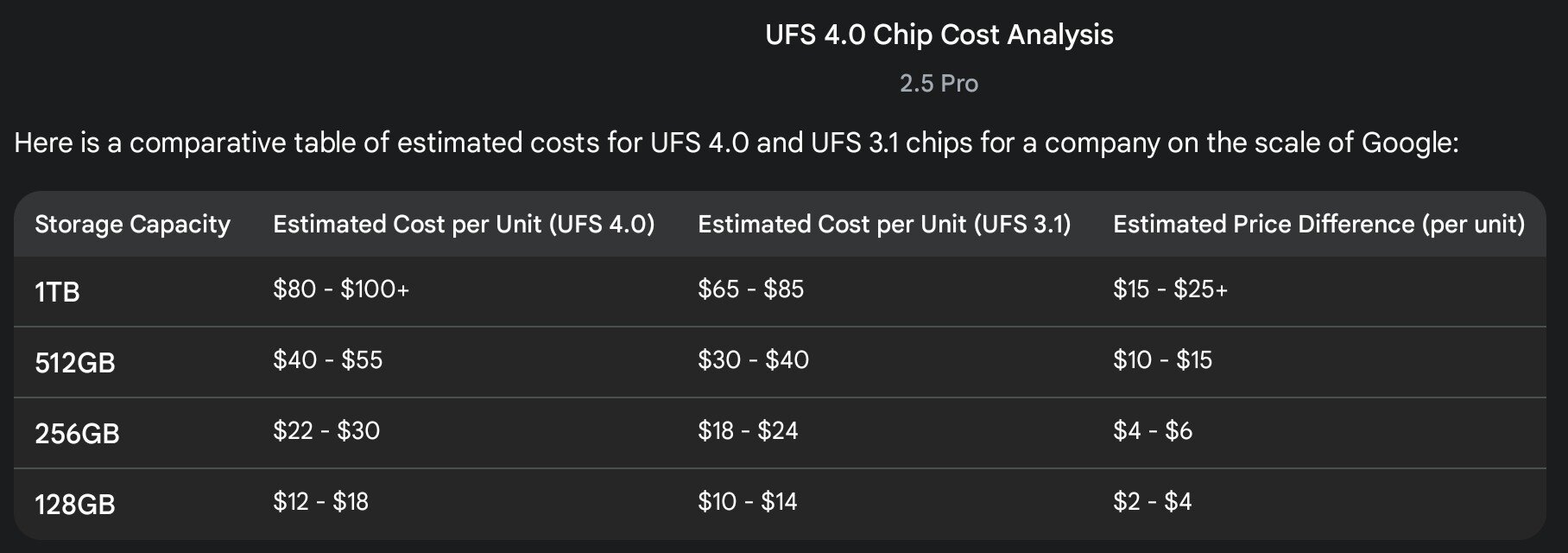Click the 2.5 Pro model label
This screenshot has width=1568, height=553.
click(939, 84)
